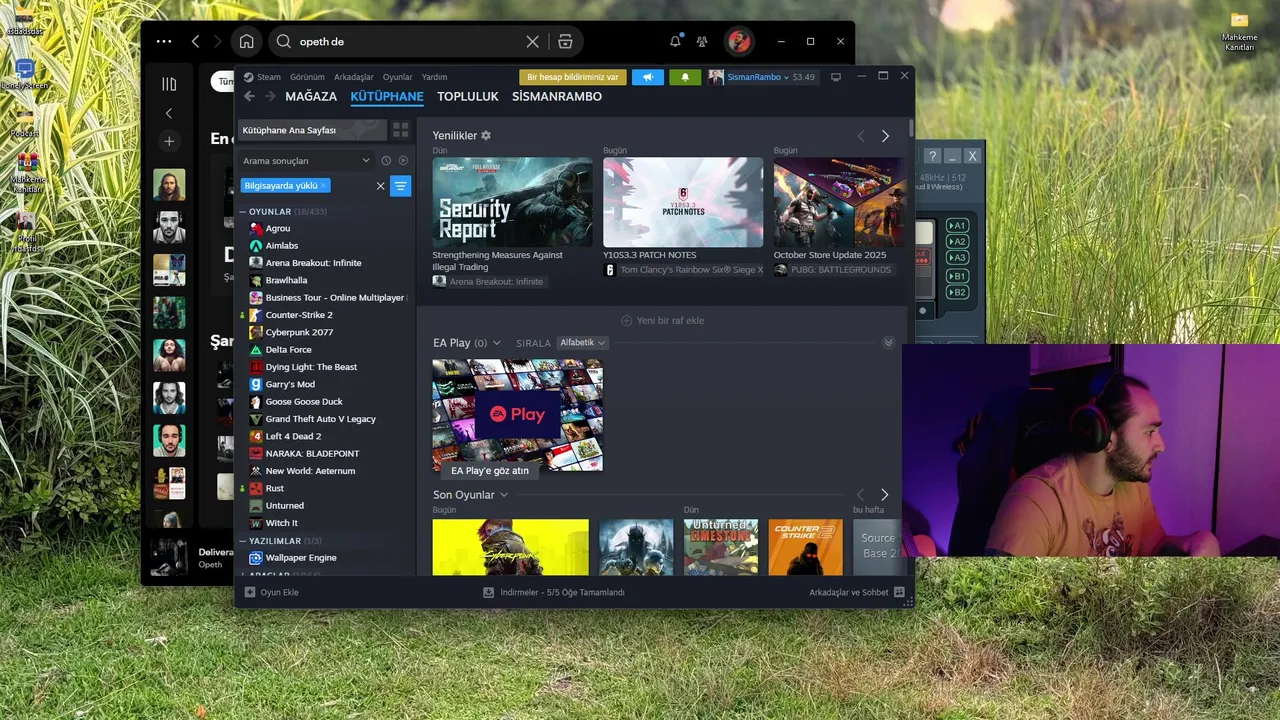Click the Wallpaper Engine icon
1280x720 pixels.
pos(256,558)
